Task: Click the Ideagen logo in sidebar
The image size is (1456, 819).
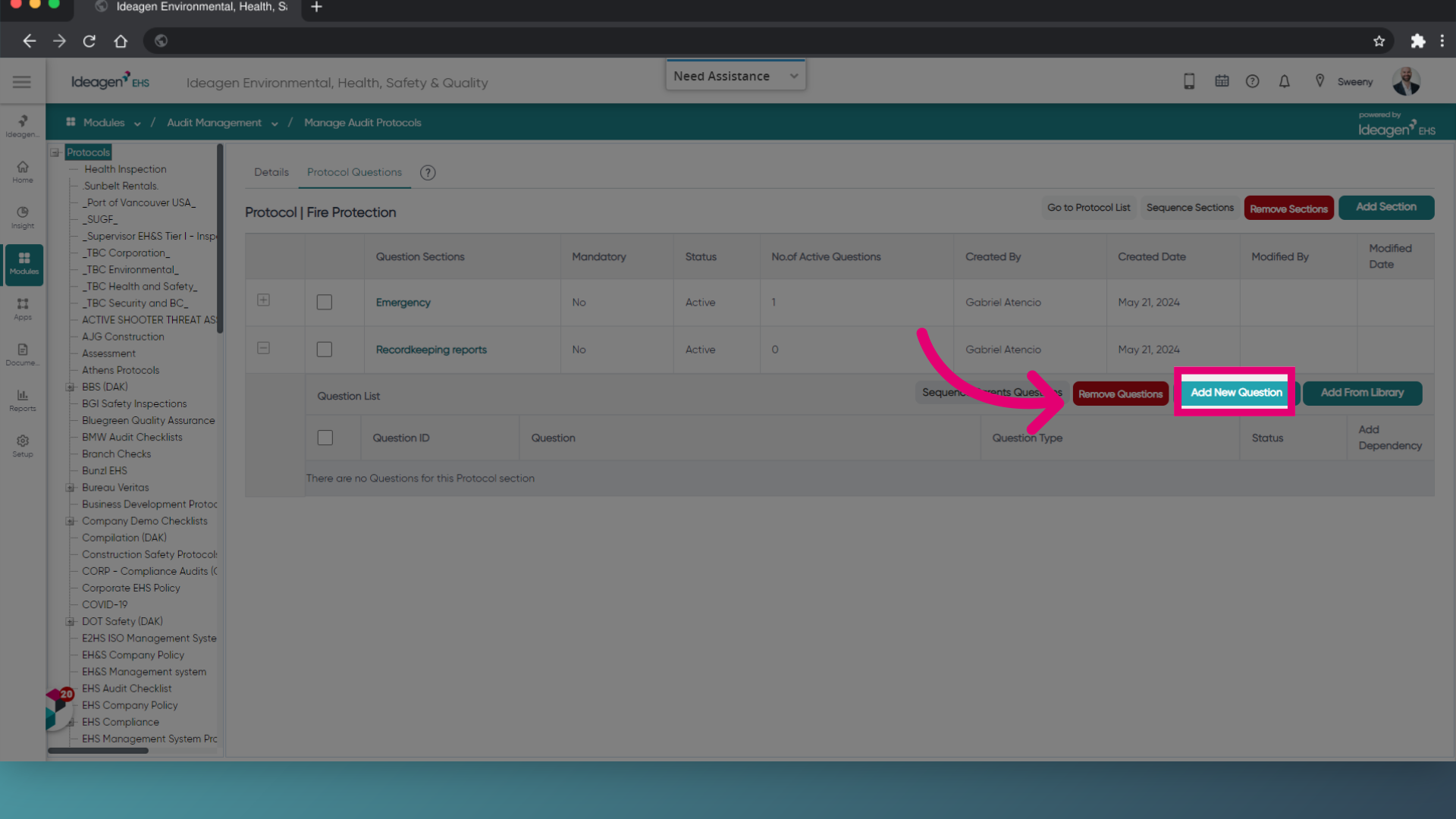Action: pos(23,126)
